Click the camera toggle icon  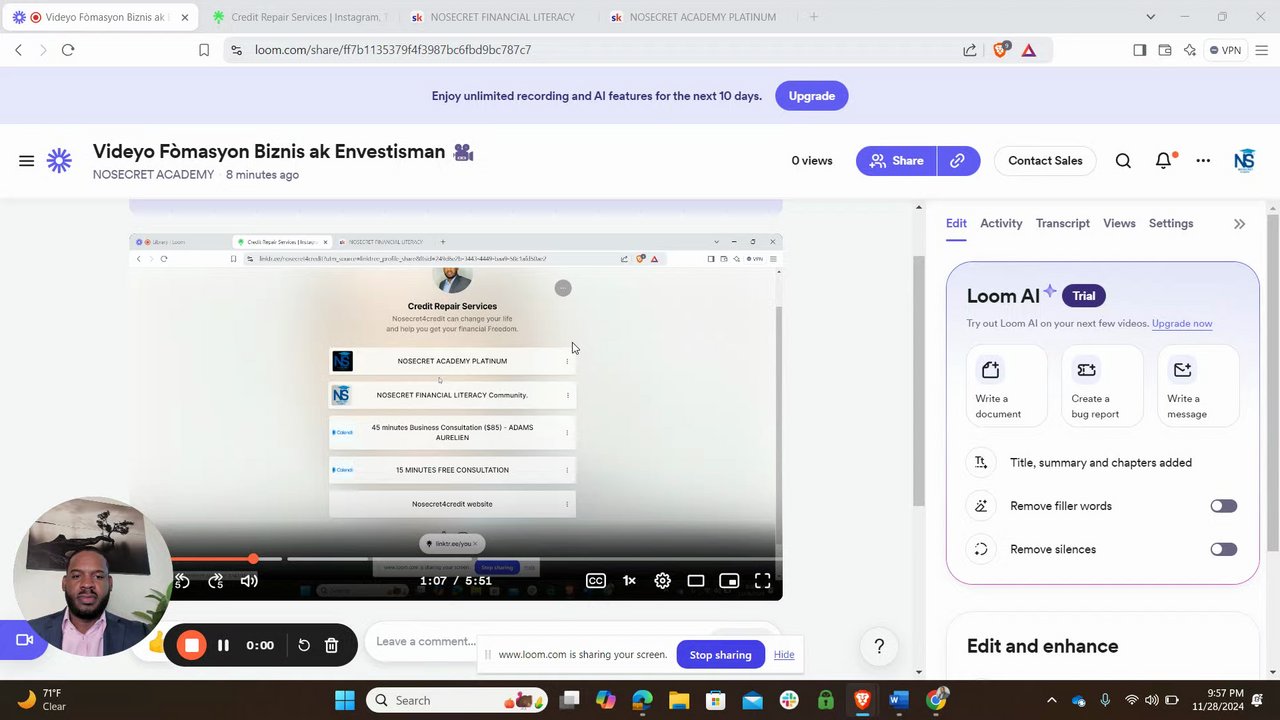pos(24,640)
